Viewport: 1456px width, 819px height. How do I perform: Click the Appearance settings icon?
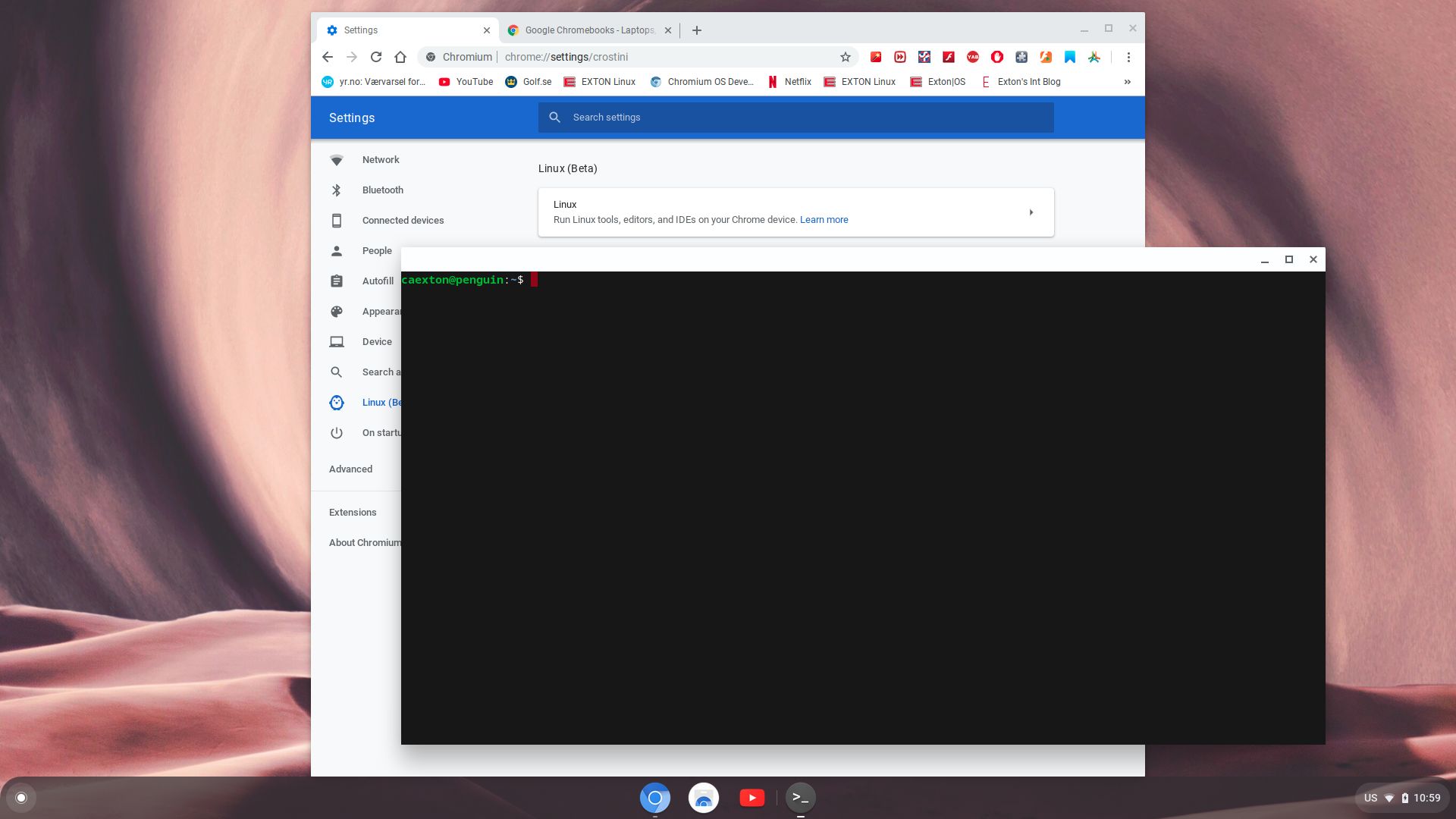pos(337,311)
